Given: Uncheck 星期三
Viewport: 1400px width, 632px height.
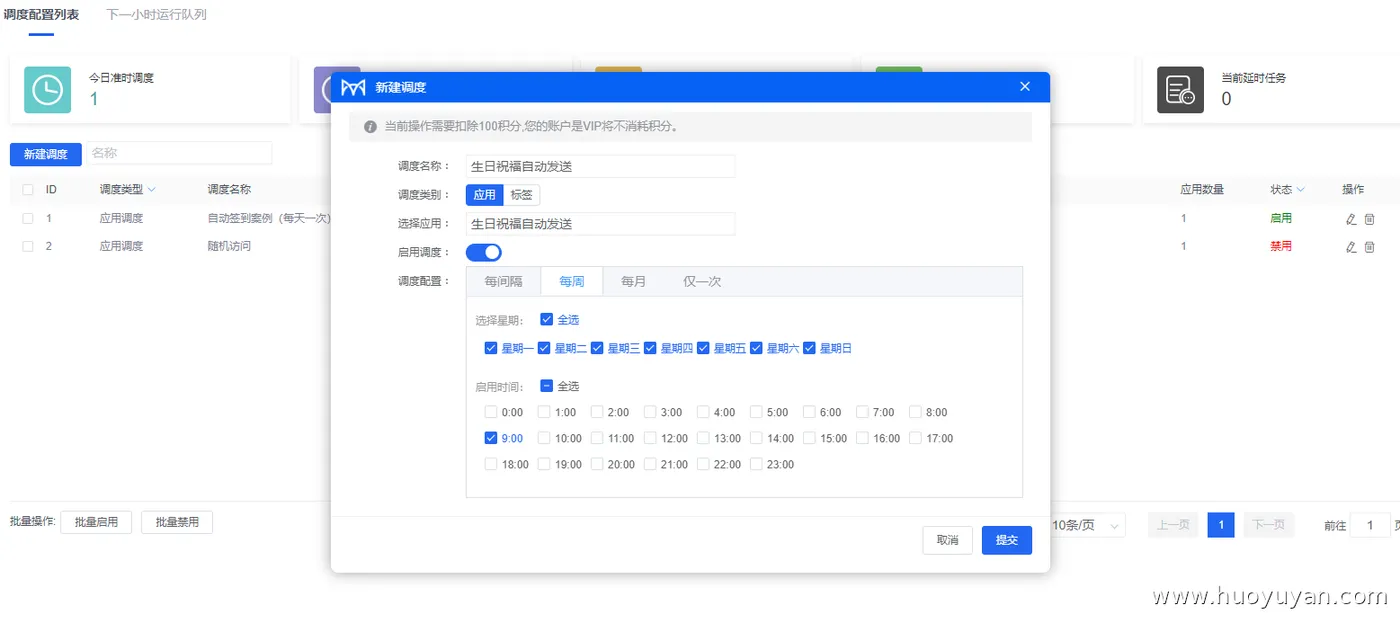Looking at the screenshot, I should [x=597, y=349].
